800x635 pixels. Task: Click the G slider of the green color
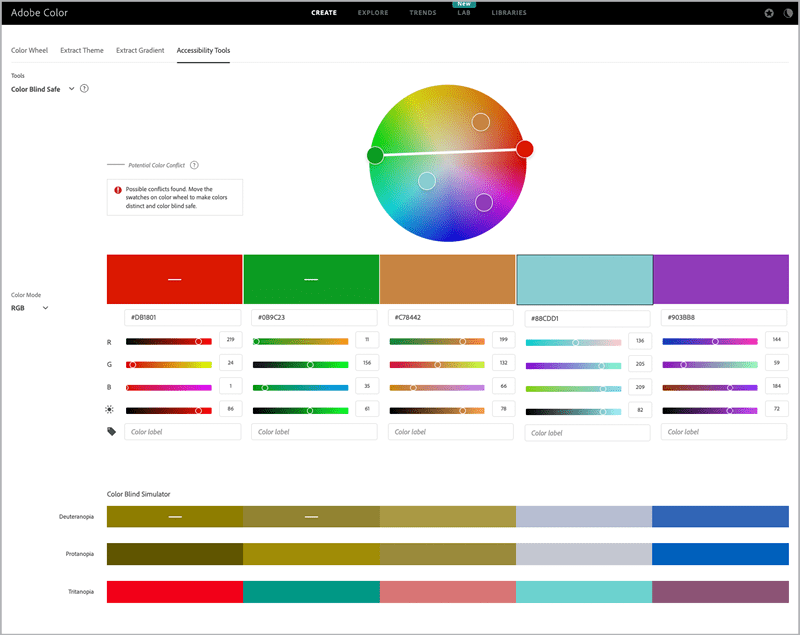click(x=301, y=365)
